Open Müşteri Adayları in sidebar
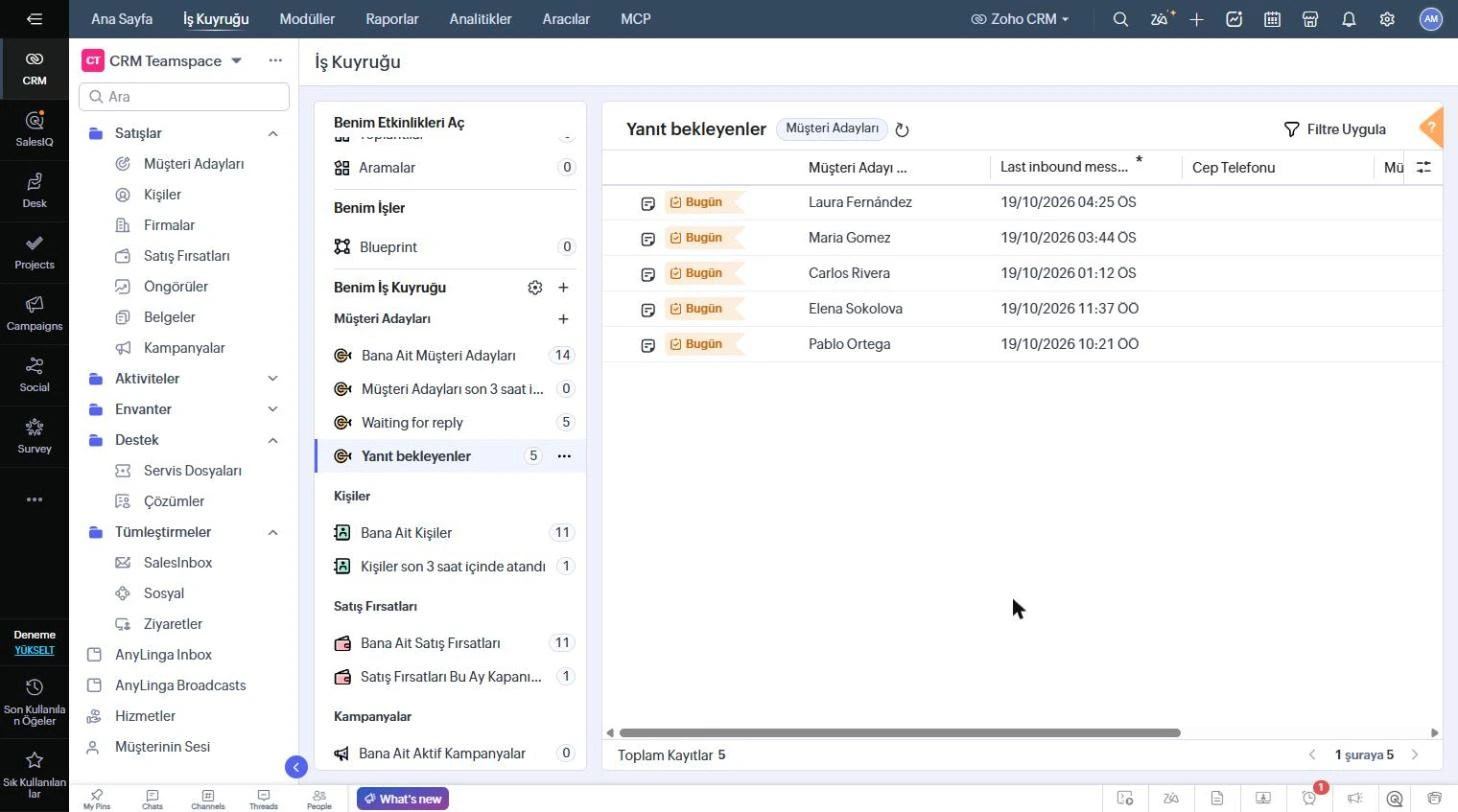This screenshot has width=1458, height=812. click(x=194, y=164)
